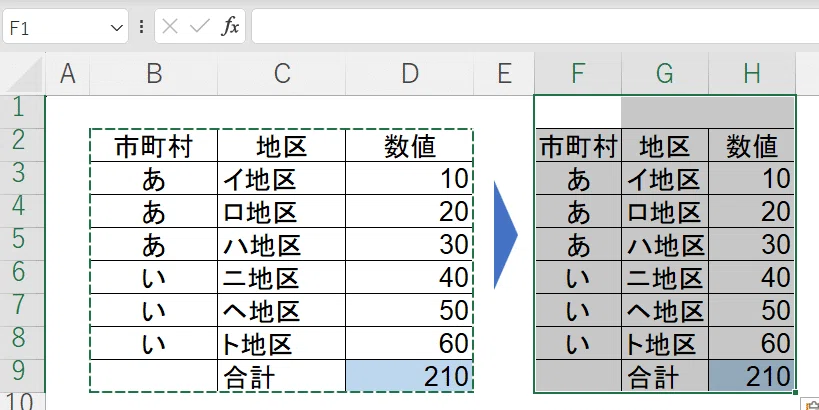Click cell G2 containing 地区
The image size is (819, 410).
coord(665,145)
